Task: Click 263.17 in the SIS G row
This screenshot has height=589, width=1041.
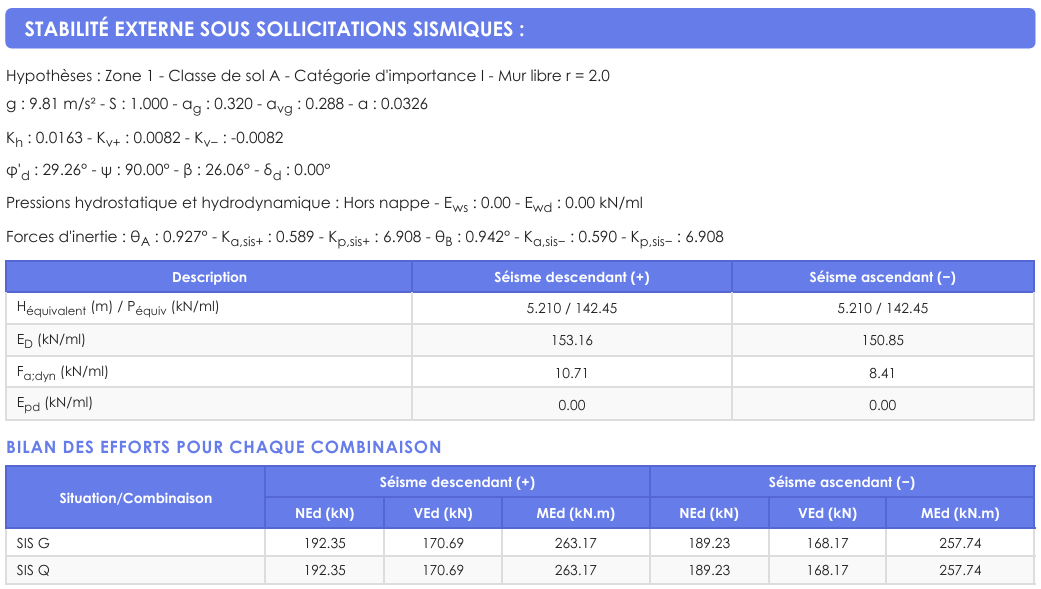Action: point(576,543)
